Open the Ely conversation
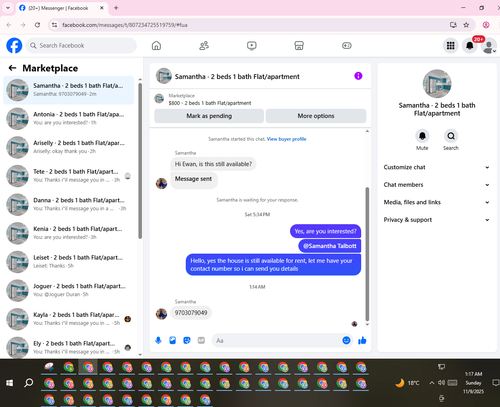The height and width of the screenshot is (407, 500). 68,347
